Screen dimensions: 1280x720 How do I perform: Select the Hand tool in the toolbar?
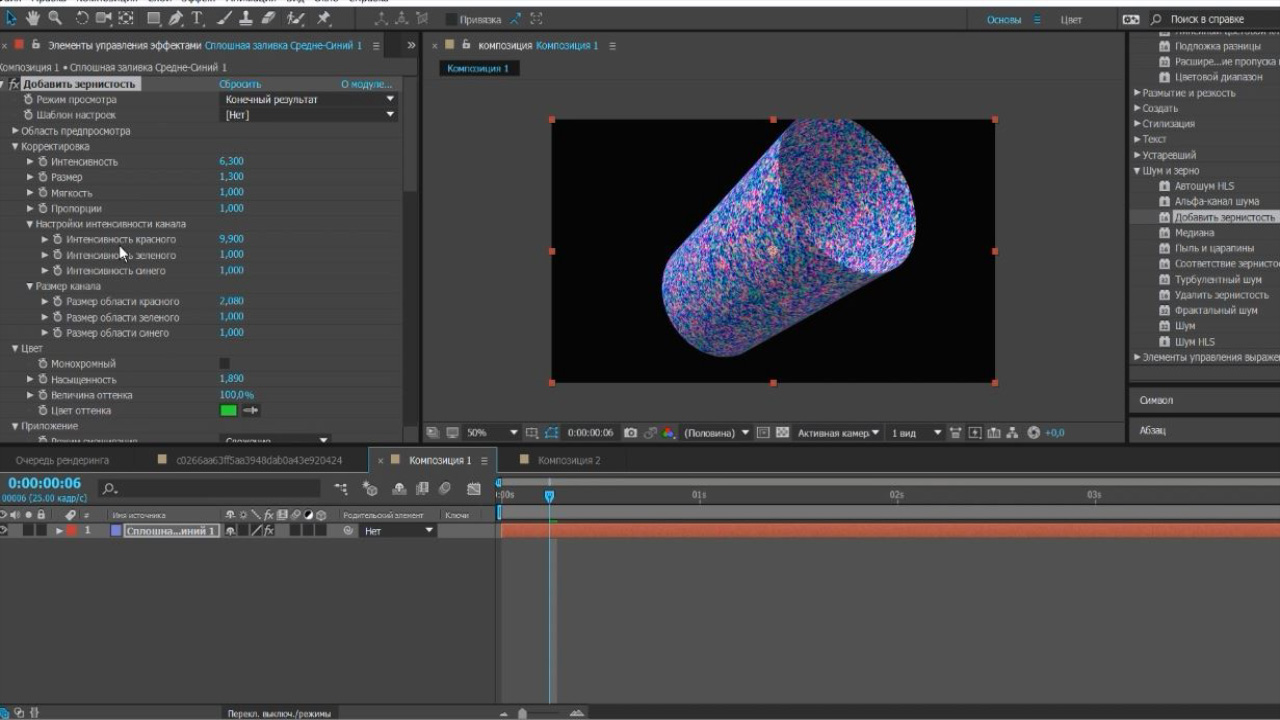pyautogui.click(x=32, y=19)
